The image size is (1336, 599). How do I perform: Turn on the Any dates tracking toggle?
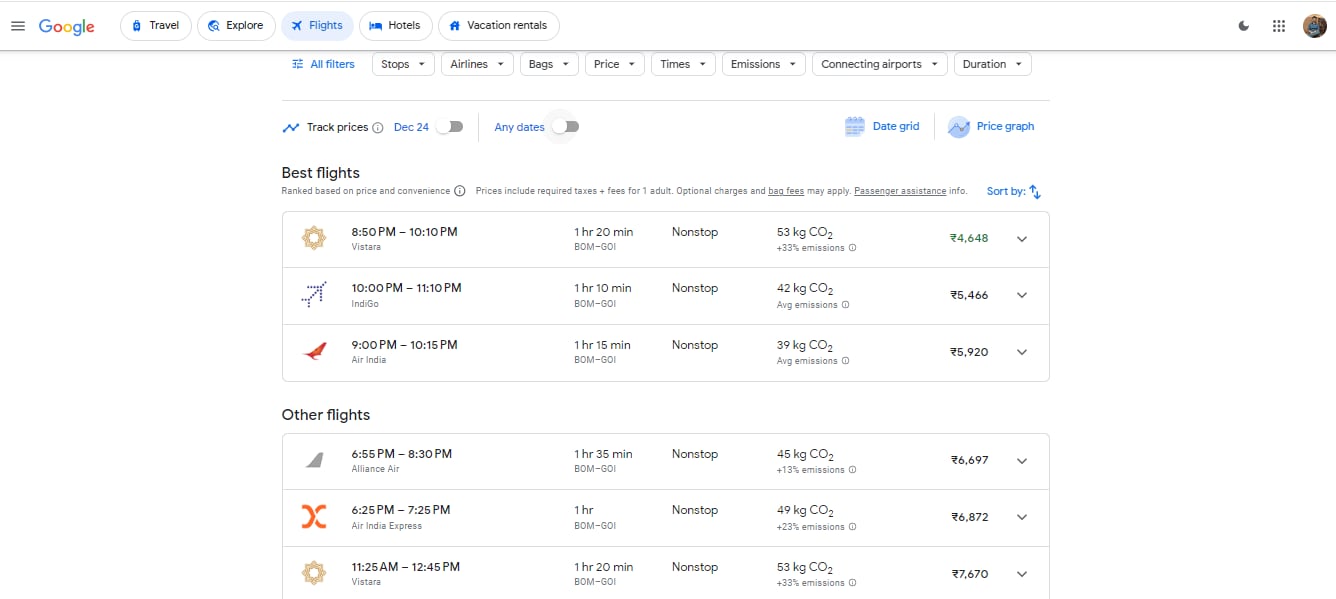(566, 127)
